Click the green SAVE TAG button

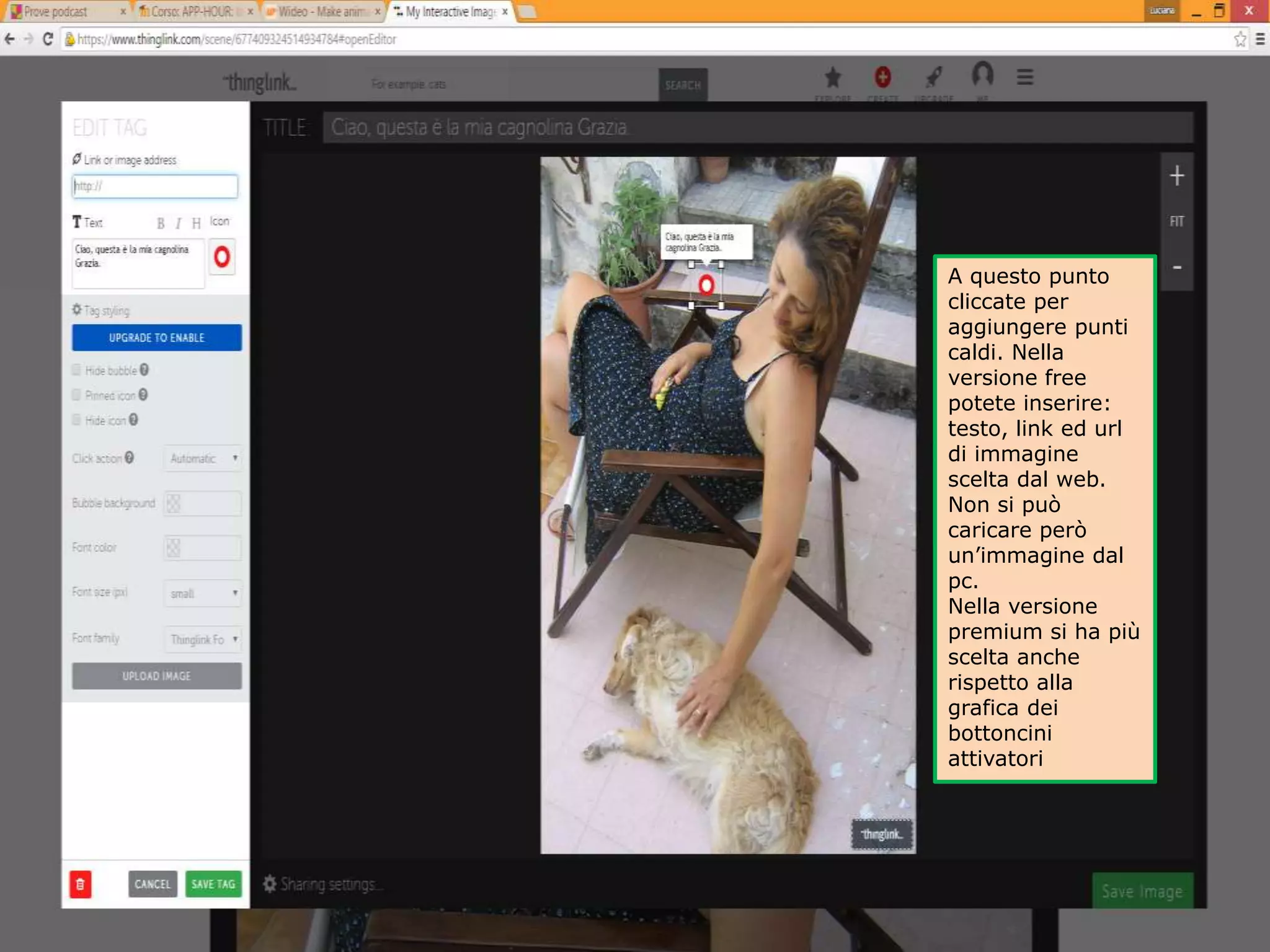point(213,884)
